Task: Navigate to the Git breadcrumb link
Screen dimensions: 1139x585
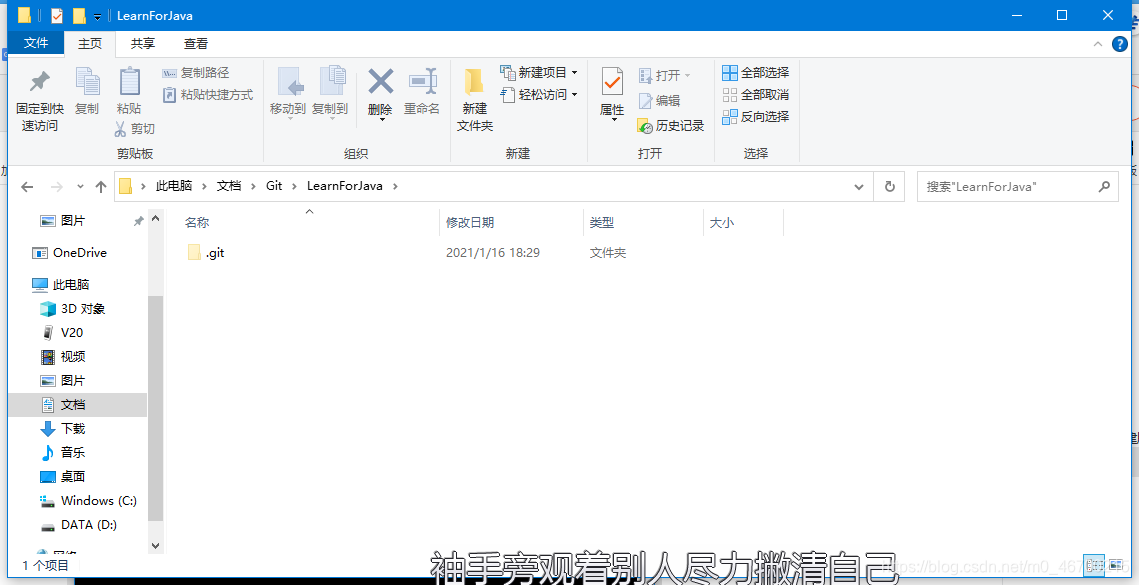Action: (x=274, y=186)
